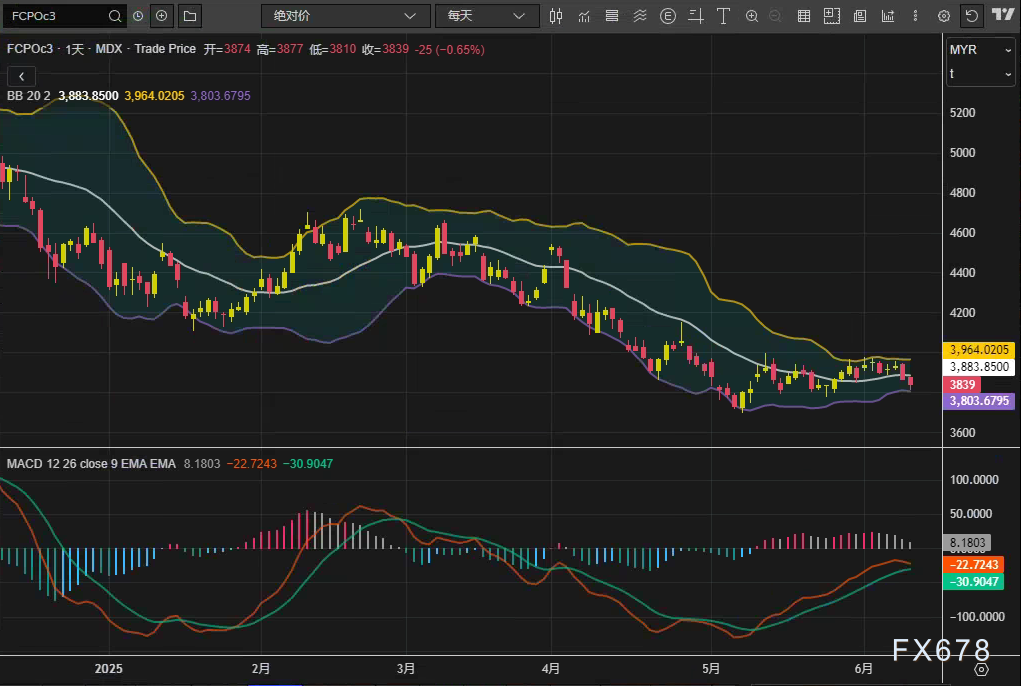Image resolution: width=1021 pixels, height=686 pixels.
Task: Click the reset chart arrow icon
Action: [971, 16]
